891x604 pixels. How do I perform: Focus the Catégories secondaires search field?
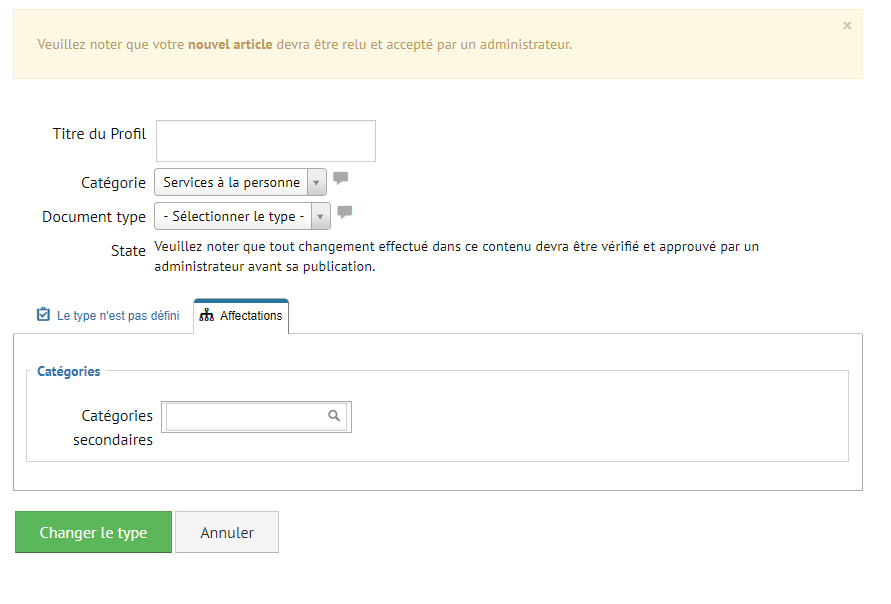point(256,417)
